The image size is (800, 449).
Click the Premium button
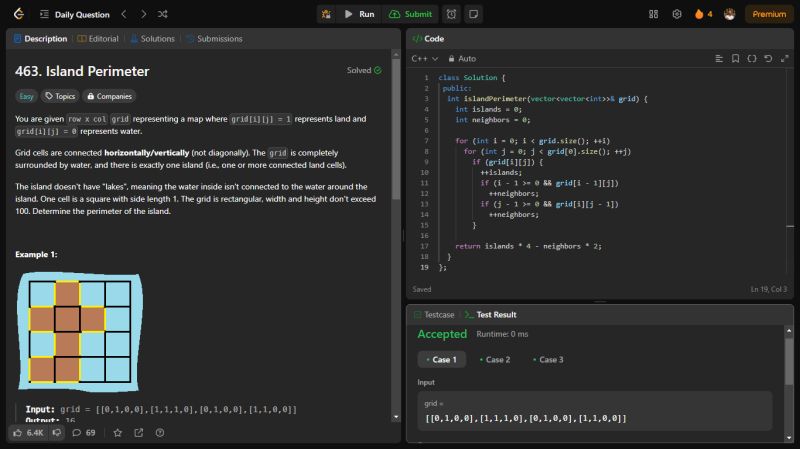pyautogui.click(x=769, y=14)
